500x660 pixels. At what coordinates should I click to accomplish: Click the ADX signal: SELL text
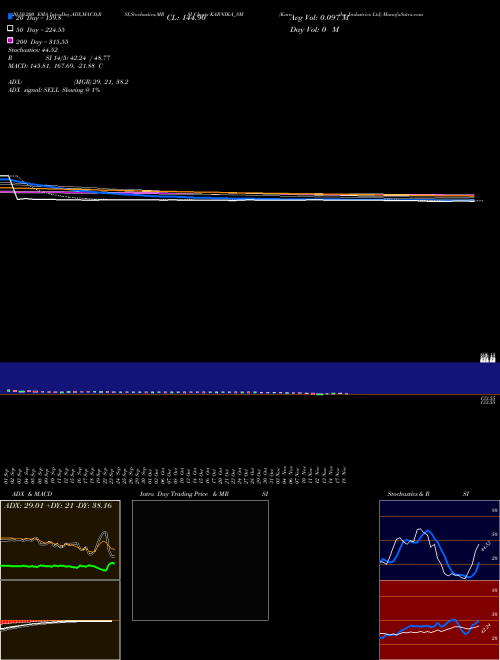click(54, 90)
